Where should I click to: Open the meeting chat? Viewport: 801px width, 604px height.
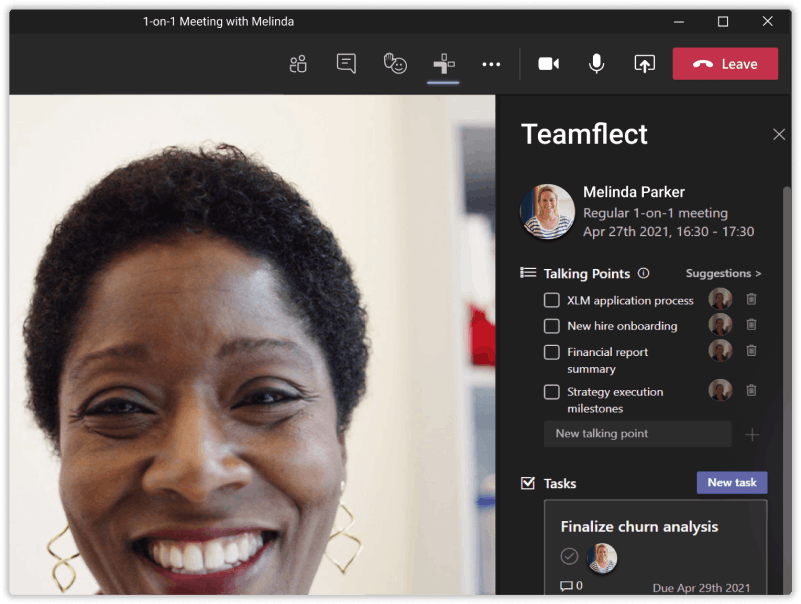(345, 63)
